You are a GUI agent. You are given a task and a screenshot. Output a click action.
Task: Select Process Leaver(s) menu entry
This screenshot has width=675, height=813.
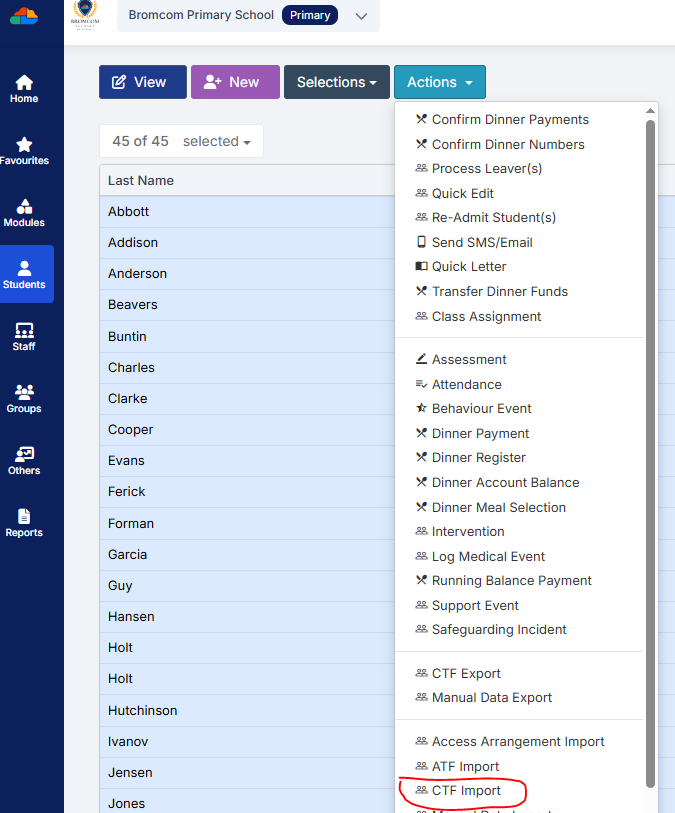click(x=486, y=168)
